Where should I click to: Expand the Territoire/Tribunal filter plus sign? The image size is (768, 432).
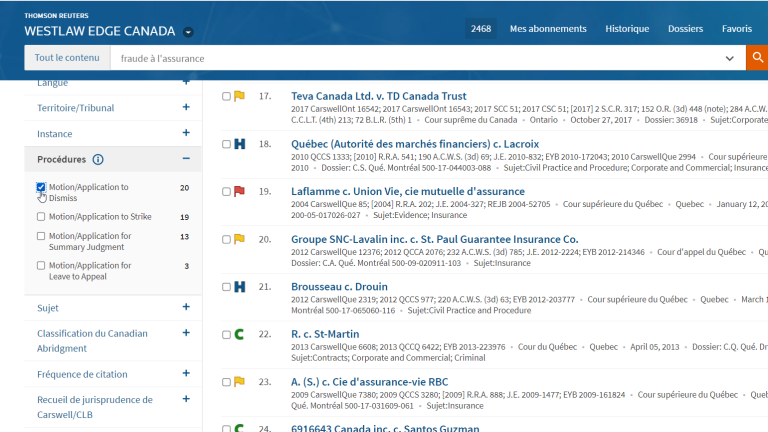[x=186, y=107]
